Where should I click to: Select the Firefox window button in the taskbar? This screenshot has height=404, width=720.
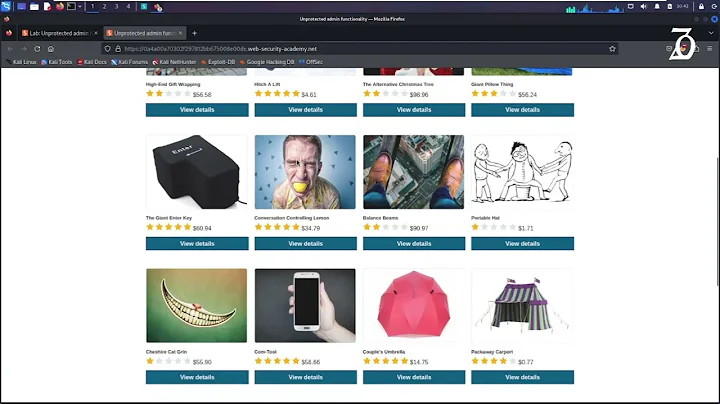click(158, 7)
